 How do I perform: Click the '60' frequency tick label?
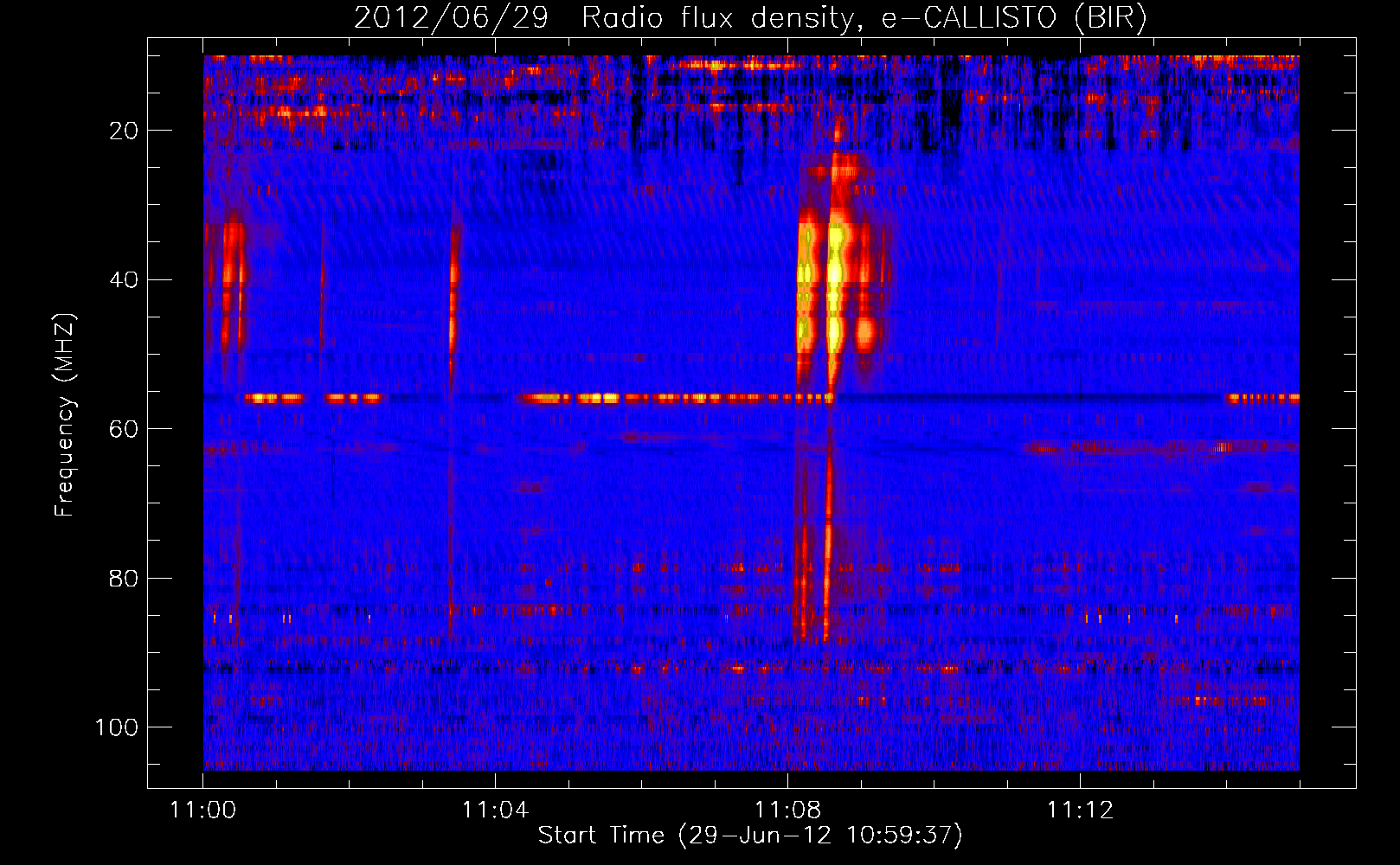click(x=125, y=429)
